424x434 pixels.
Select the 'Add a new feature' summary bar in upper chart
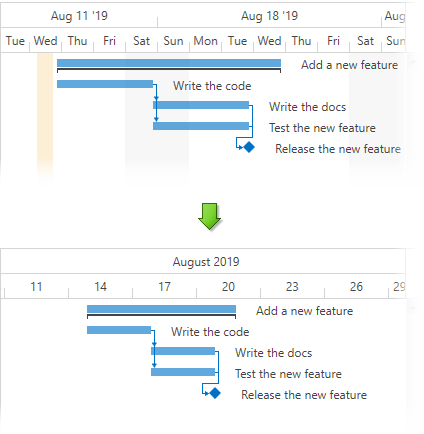[169, 63]
